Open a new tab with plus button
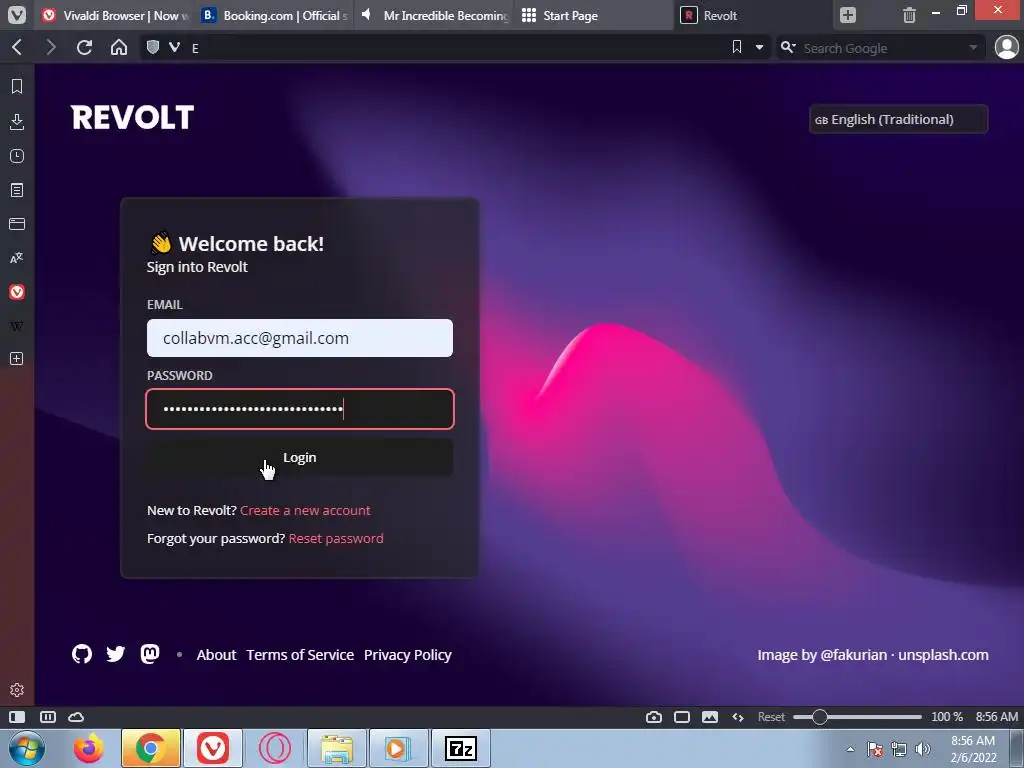Image resolution: width=1024 pixels, height=768 pixels. [x=848, y=15]
